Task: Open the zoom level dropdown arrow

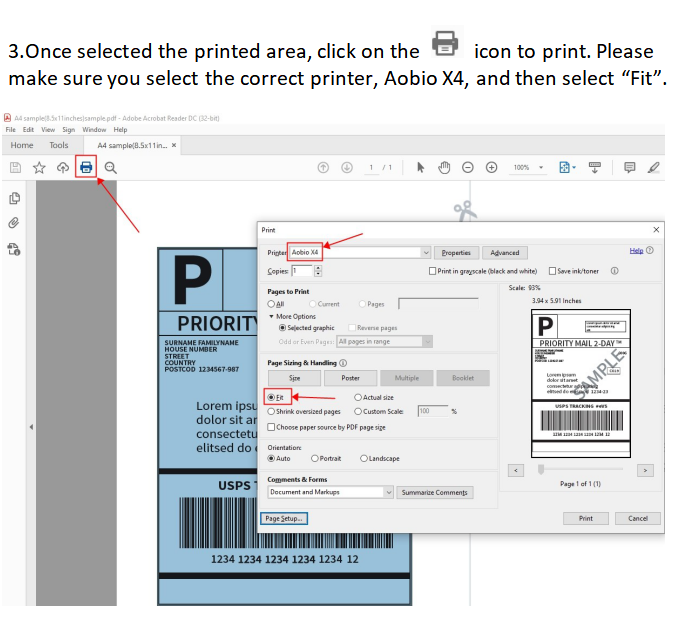Action: (x=541, y=167)
